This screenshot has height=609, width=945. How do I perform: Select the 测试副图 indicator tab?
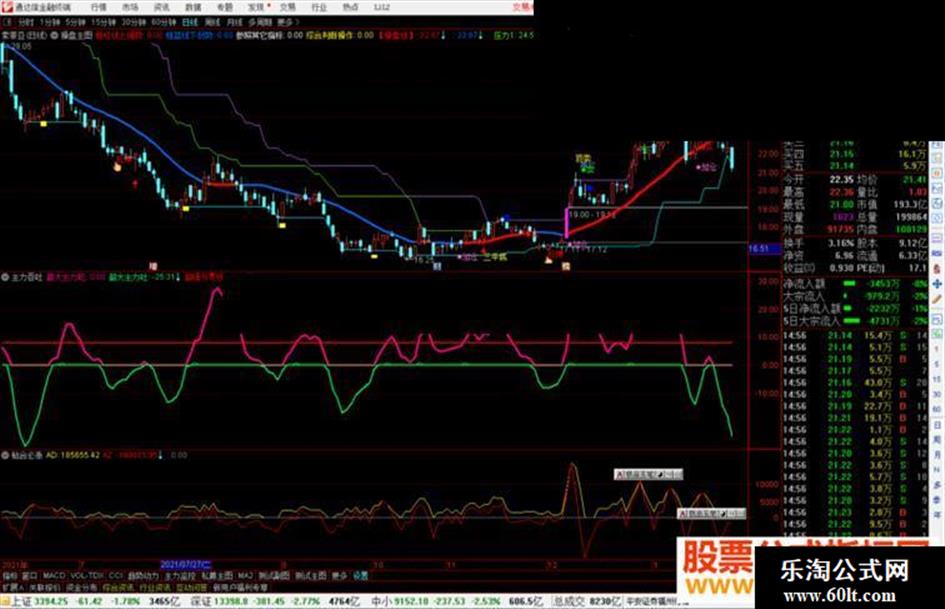pyautogui.click(x=274, y=576)
